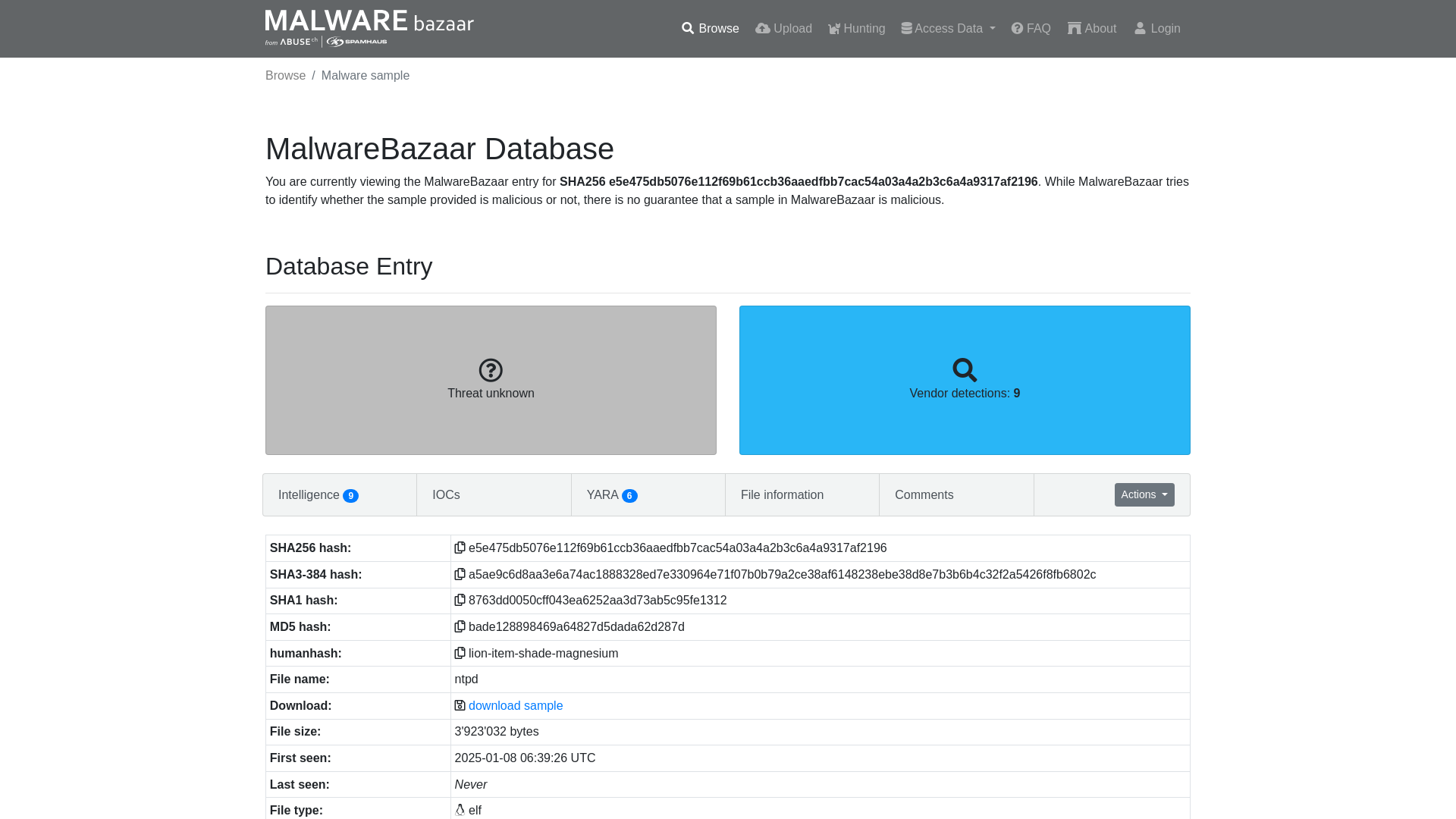The width and height of the screenshot is (1456, 819).
Task: Click the Access Data icon in navigation
Action: [906, 28]
